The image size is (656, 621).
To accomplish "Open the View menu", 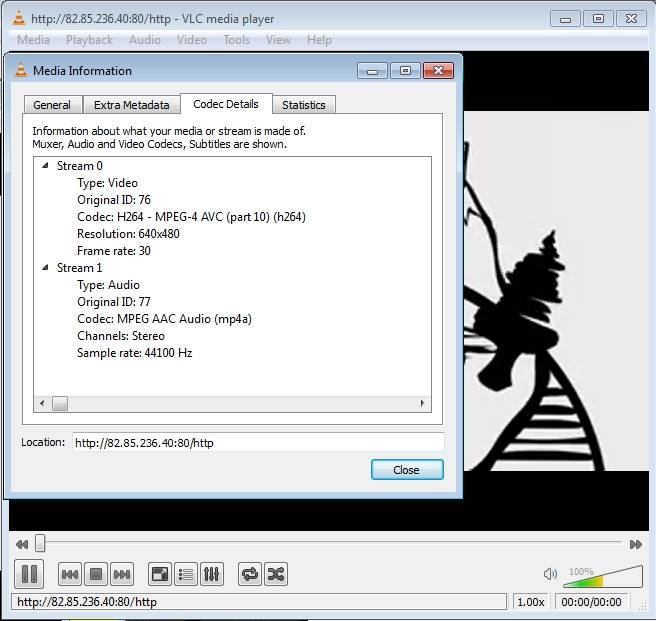I will tap(278, 40).
